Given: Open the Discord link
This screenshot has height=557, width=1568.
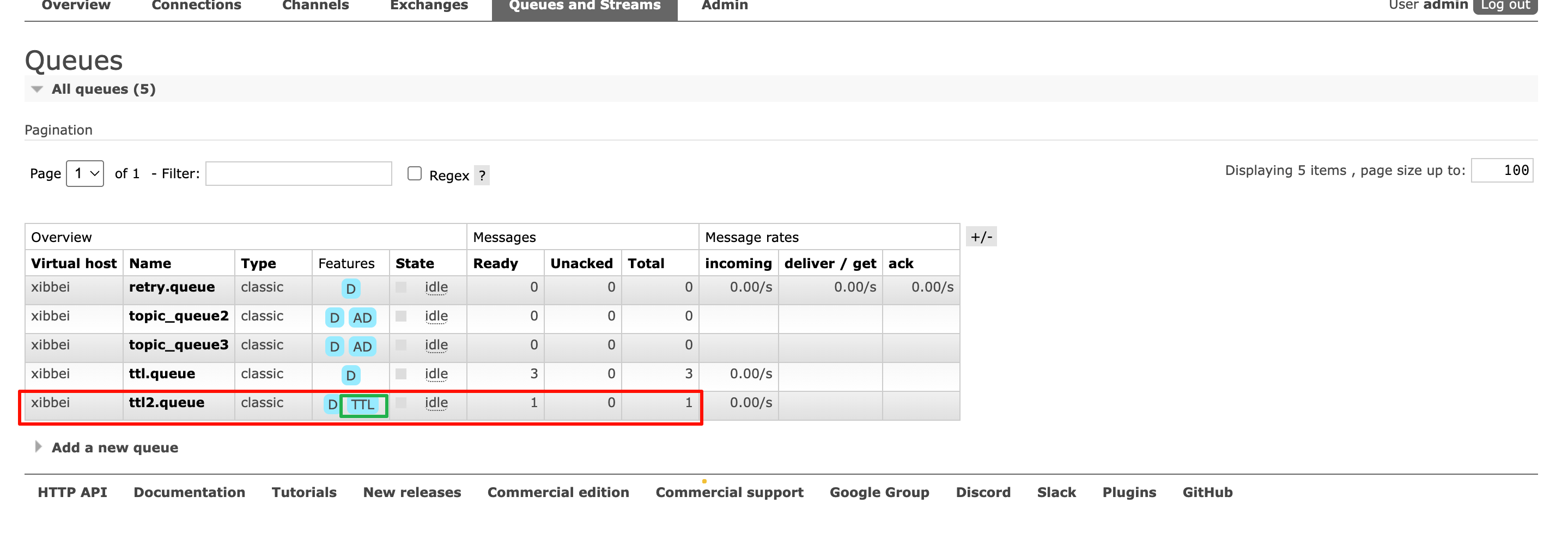Looking at the screenshot, I should [x=983, y=493].
